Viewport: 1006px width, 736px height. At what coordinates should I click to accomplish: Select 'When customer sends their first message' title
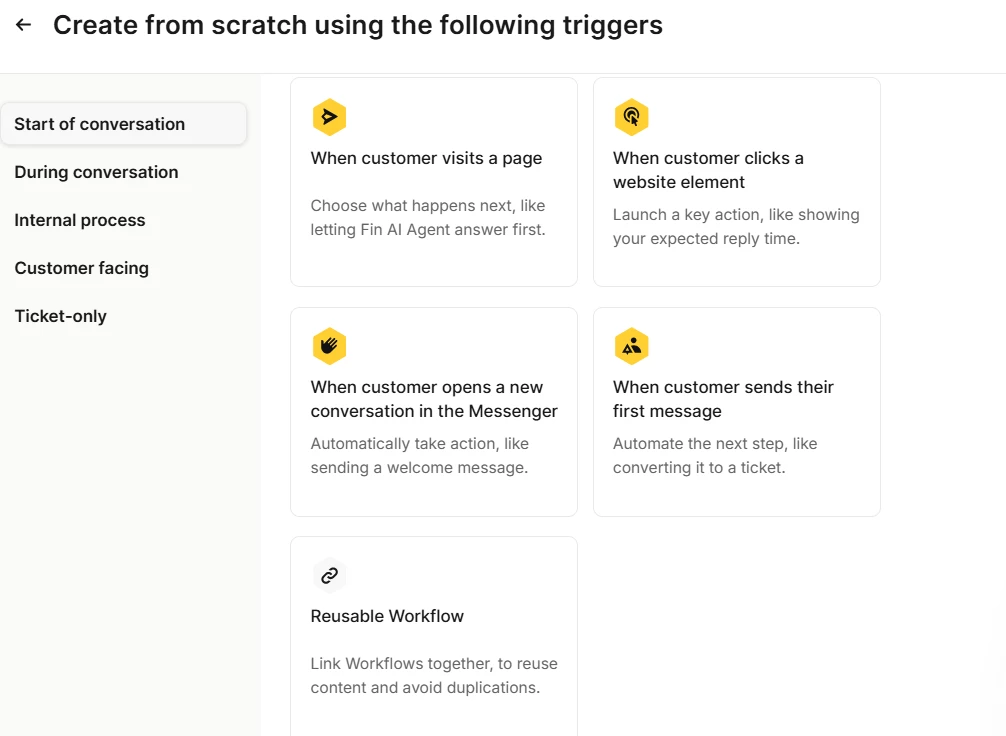click(723, 399)
